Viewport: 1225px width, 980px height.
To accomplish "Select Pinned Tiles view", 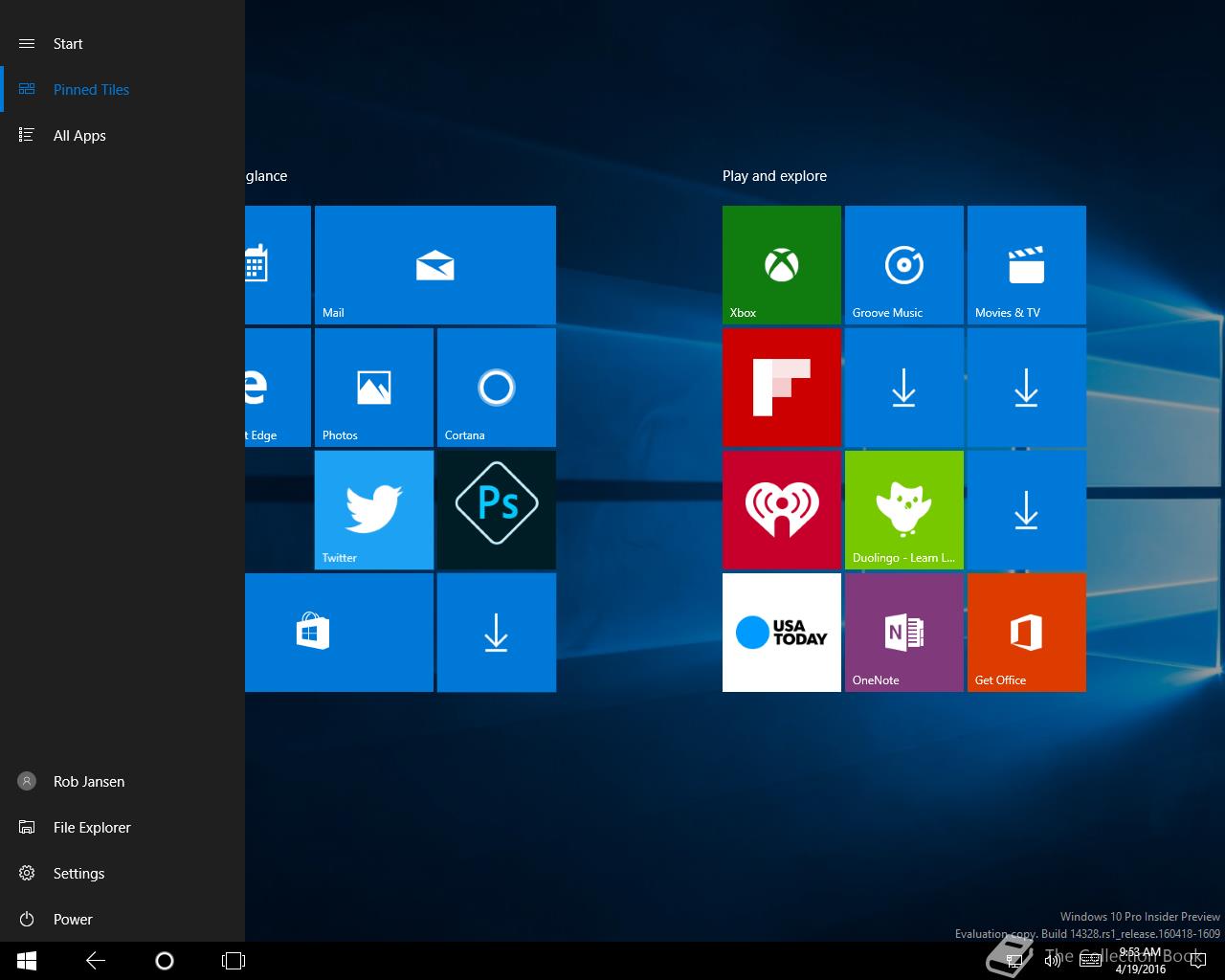I will coord(122,90).
